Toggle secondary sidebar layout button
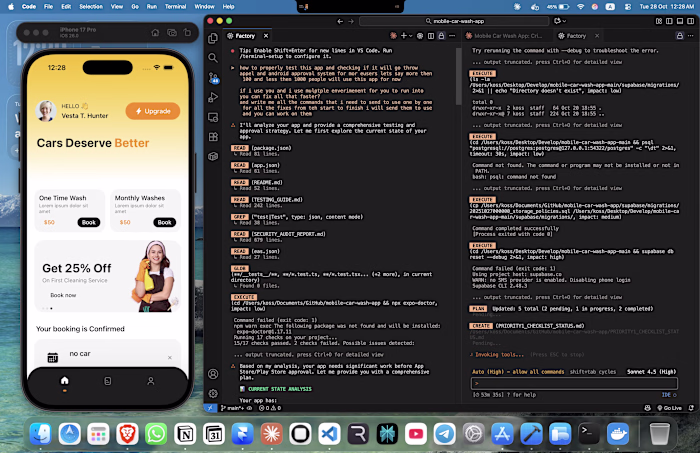The width and height of the screenshot is (700, 453). coord(691,21)
